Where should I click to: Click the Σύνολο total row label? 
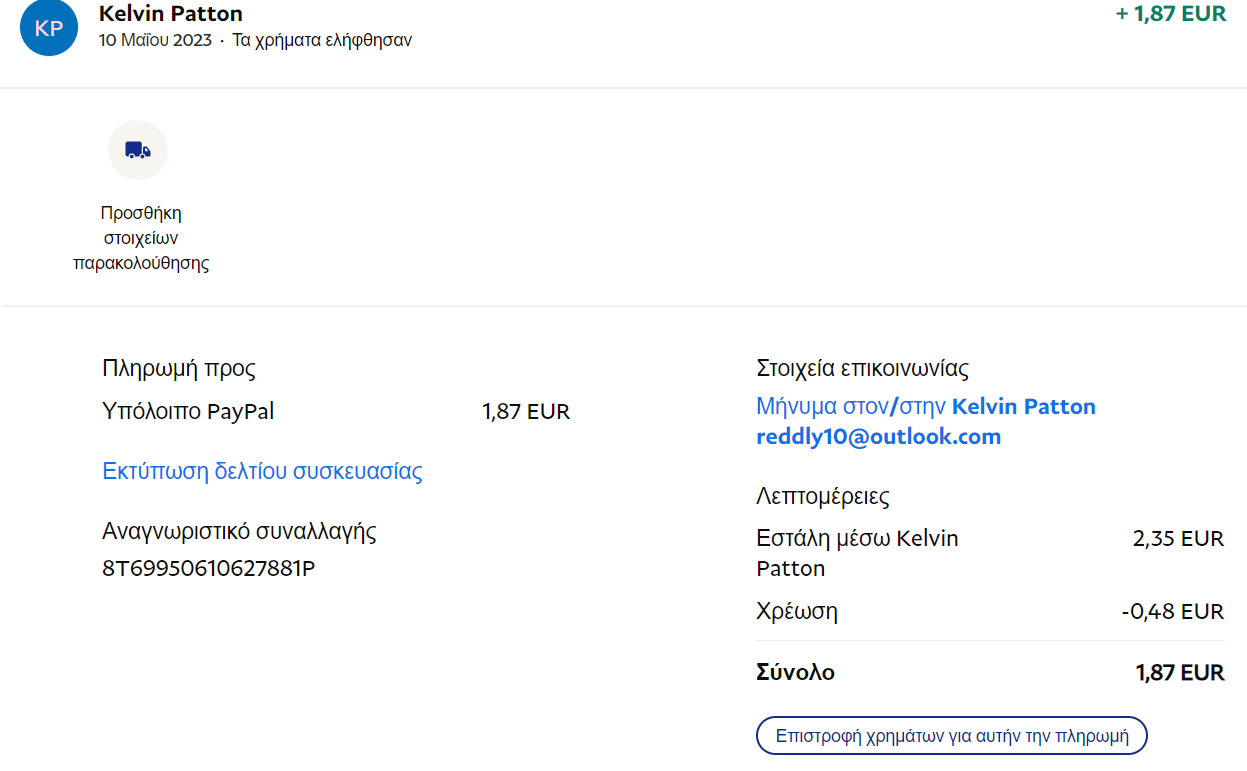tap(795, 672)
